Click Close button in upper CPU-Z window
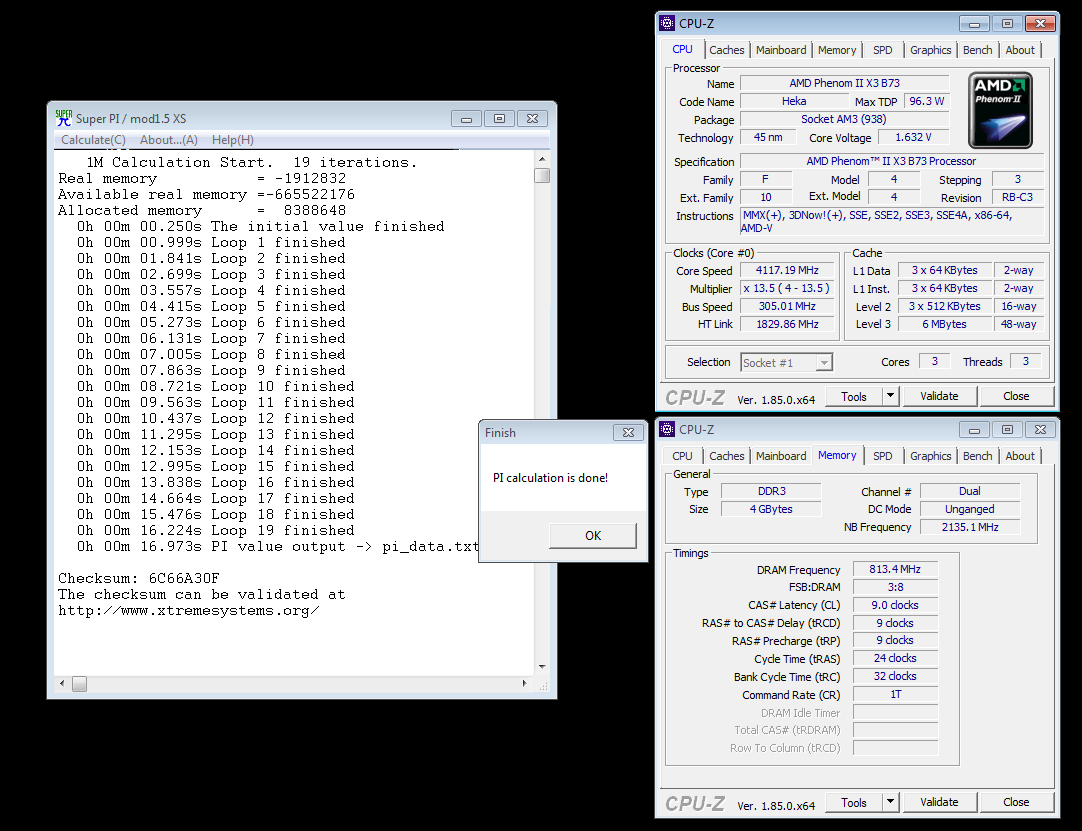This screenshot has height=831, width=1082. point(1016,396)
